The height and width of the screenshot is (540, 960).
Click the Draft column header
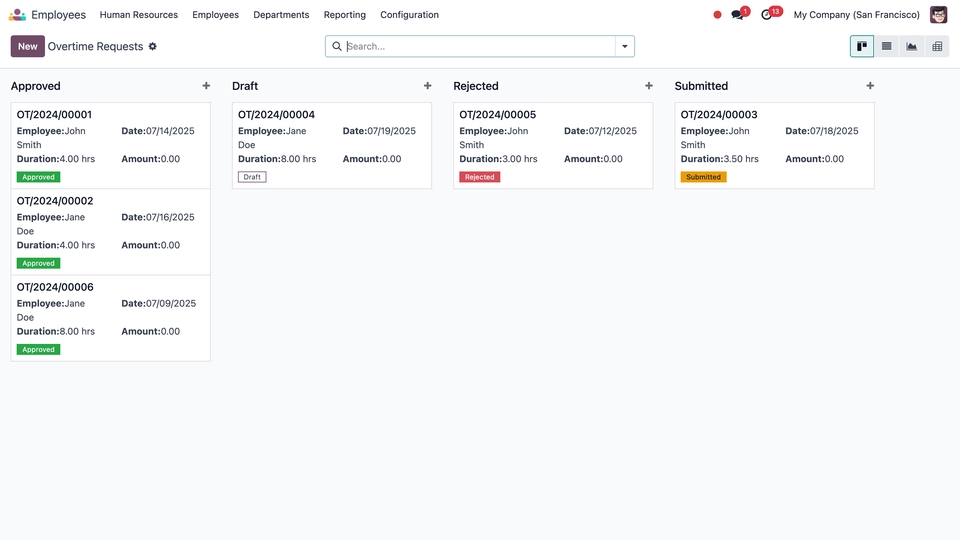click(245, 86)
